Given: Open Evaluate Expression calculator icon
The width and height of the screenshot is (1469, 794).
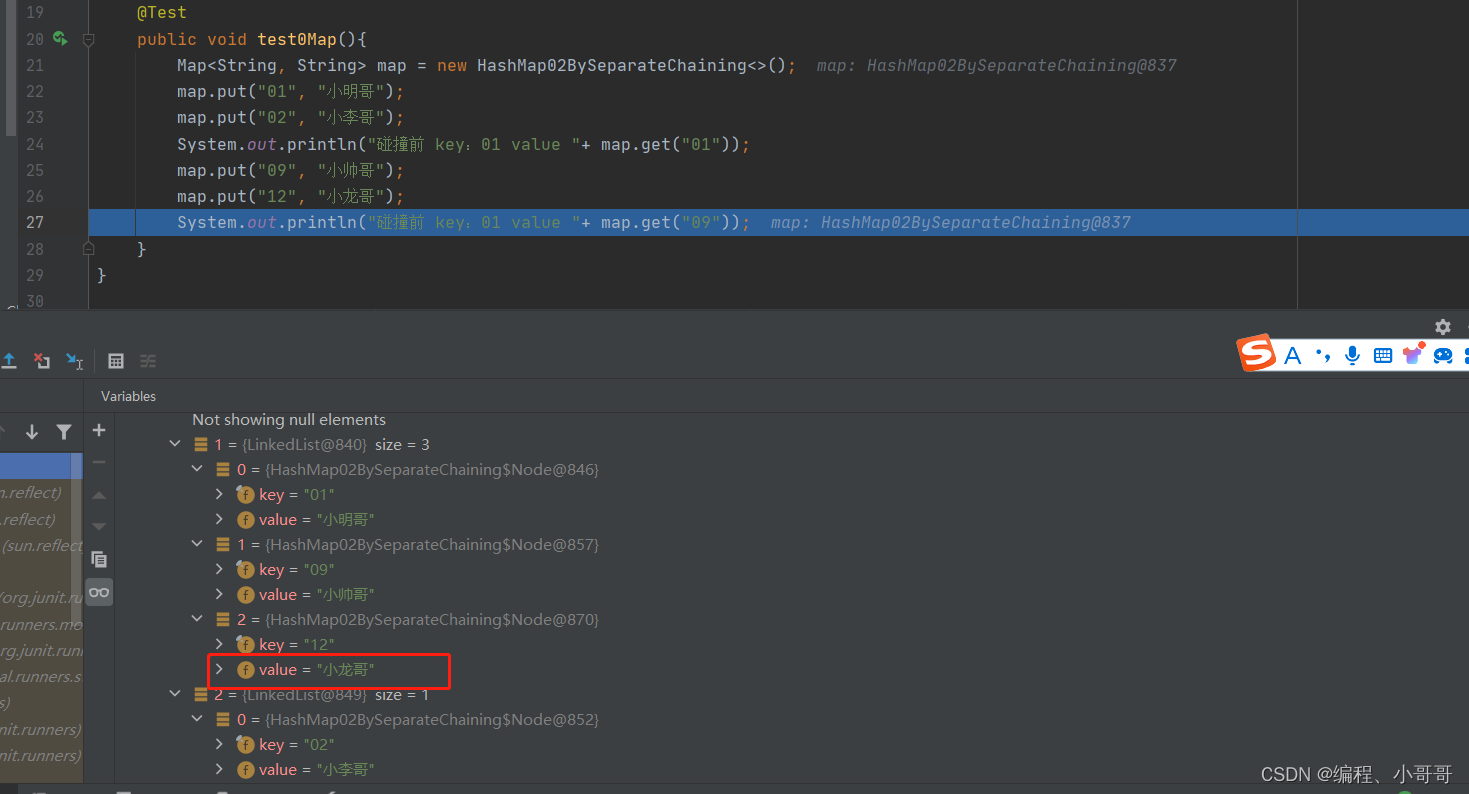Looking at the screenshot, I should point(116,361).
